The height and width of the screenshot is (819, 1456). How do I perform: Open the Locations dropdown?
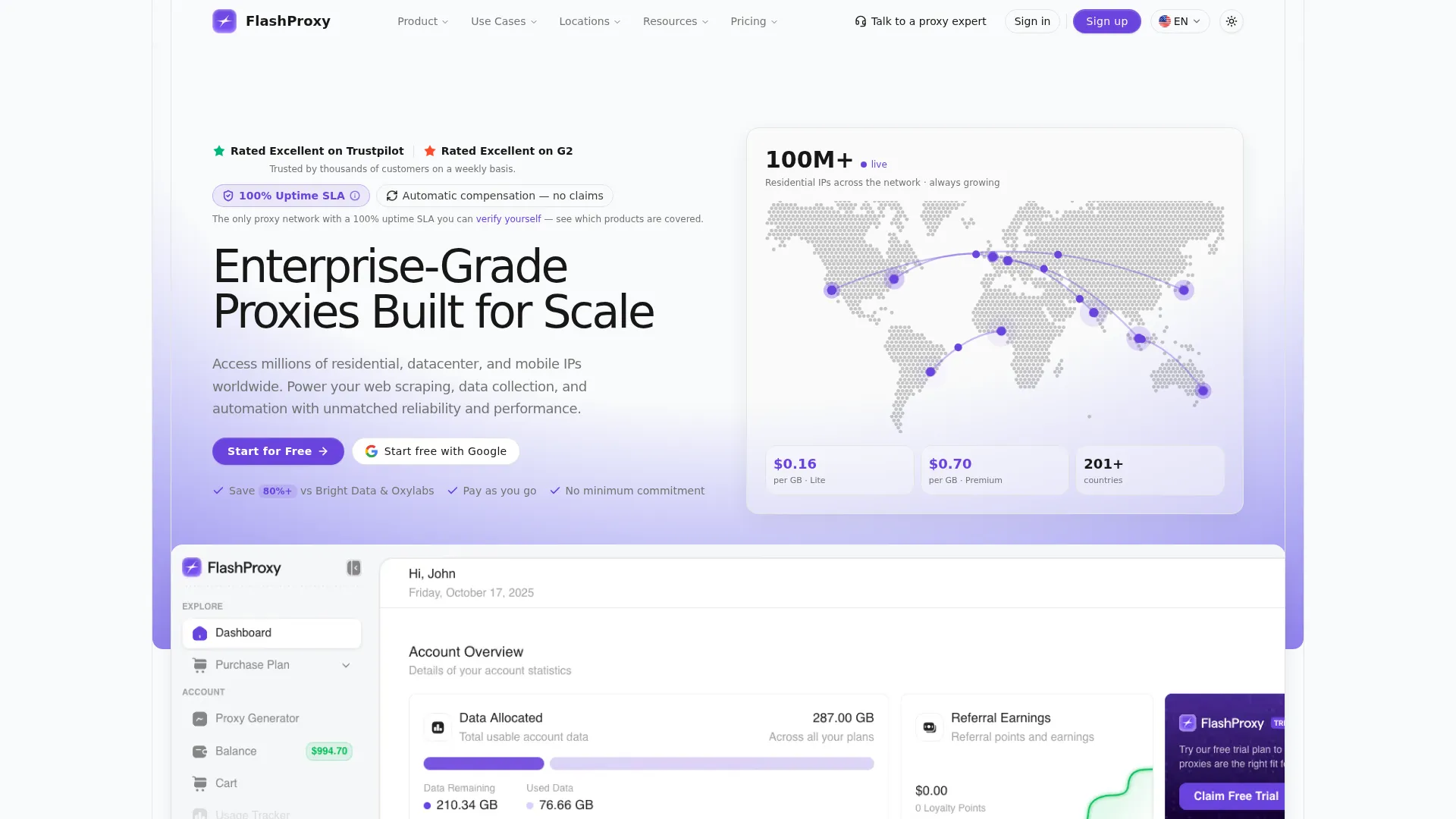(x=590, y=21)
